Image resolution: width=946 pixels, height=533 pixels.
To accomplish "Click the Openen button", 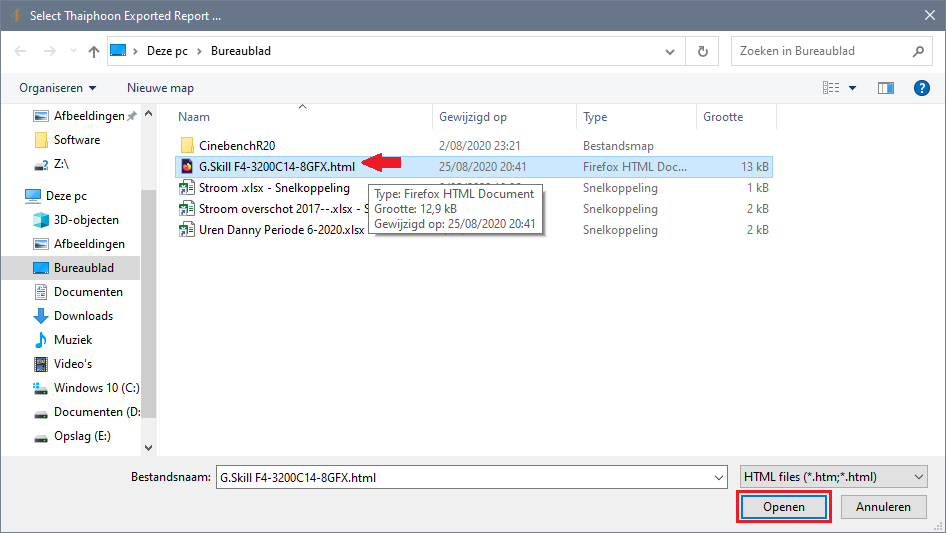I will click(784, 507).
